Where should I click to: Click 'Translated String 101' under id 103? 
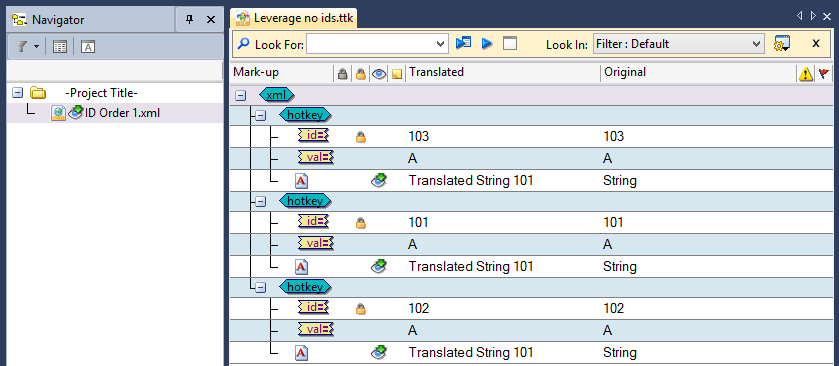click(x=471, y=180)
